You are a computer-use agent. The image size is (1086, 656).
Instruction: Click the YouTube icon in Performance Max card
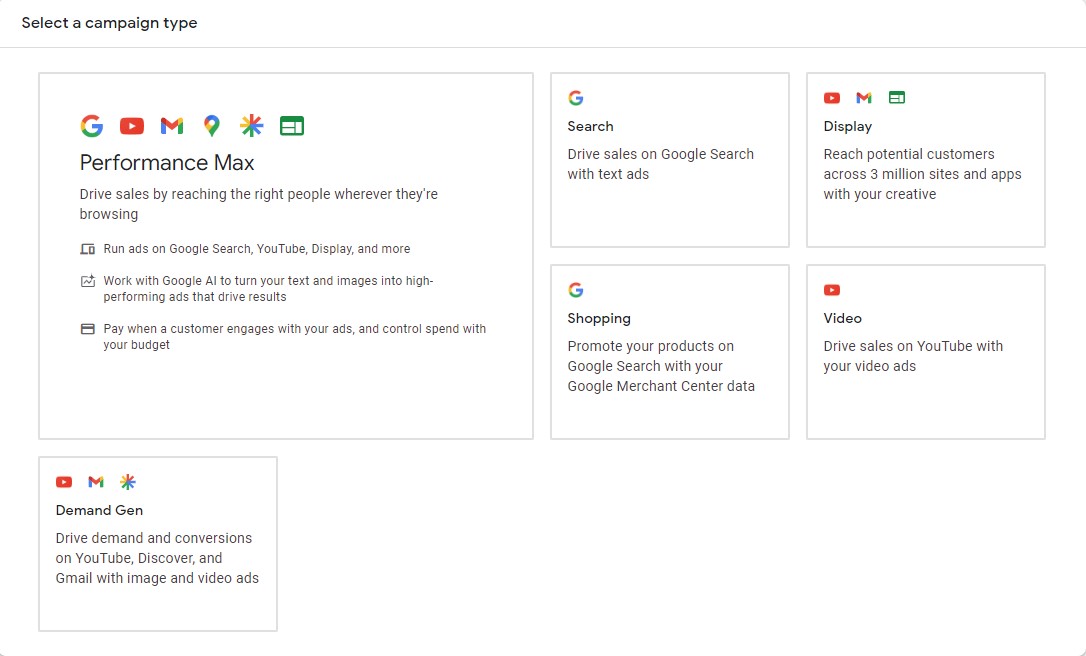tap(132, 126)
